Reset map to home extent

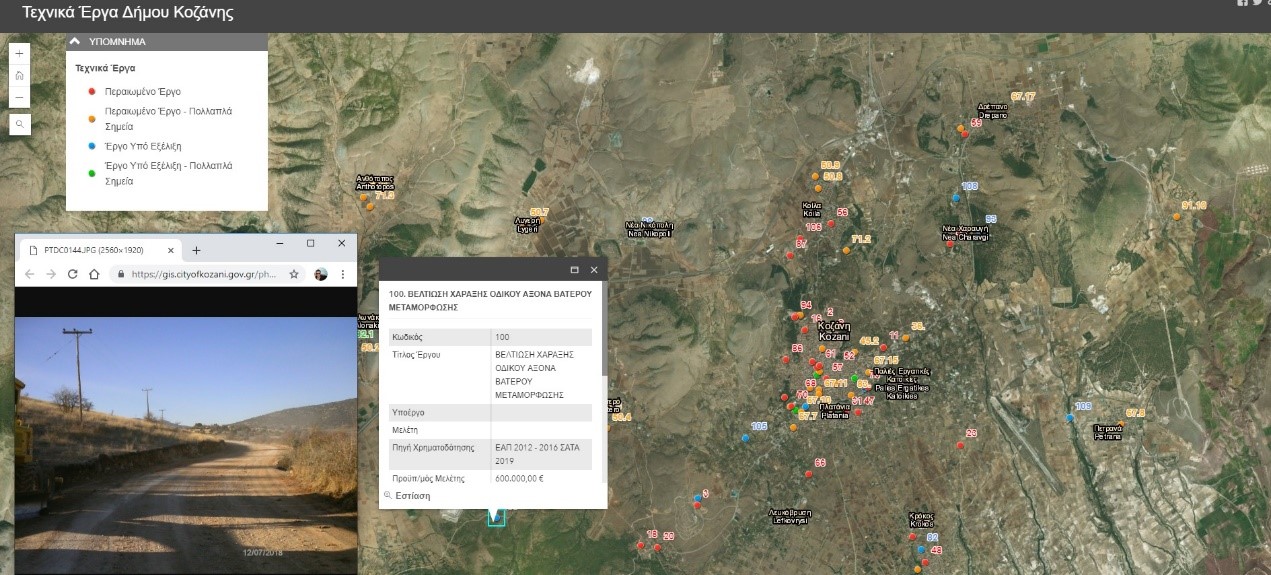point(20,75)
